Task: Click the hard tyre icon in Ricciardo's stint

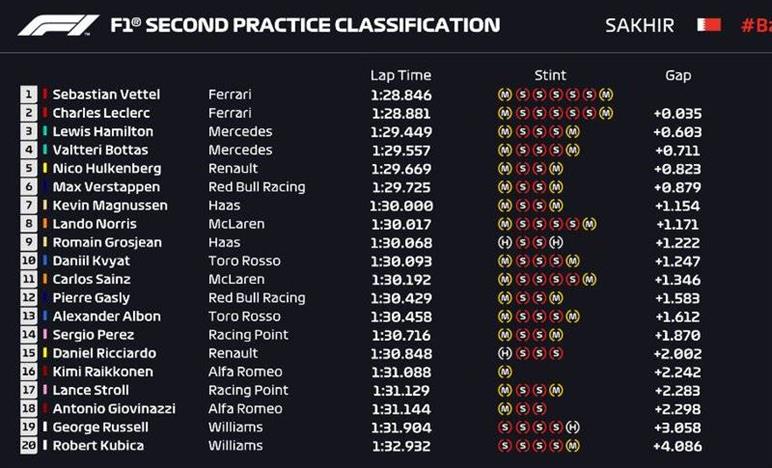Action: click(x=504, y=353)
